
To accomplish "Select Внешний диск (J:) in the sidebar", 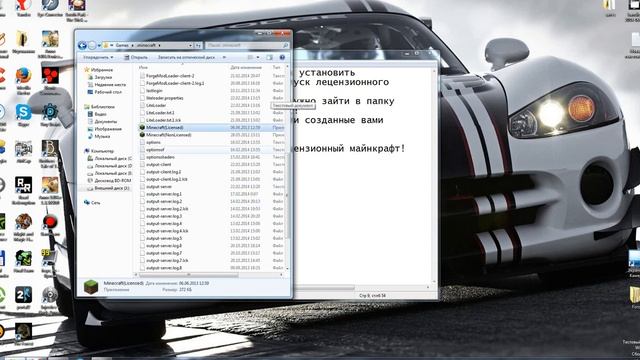I will point(108,188).
